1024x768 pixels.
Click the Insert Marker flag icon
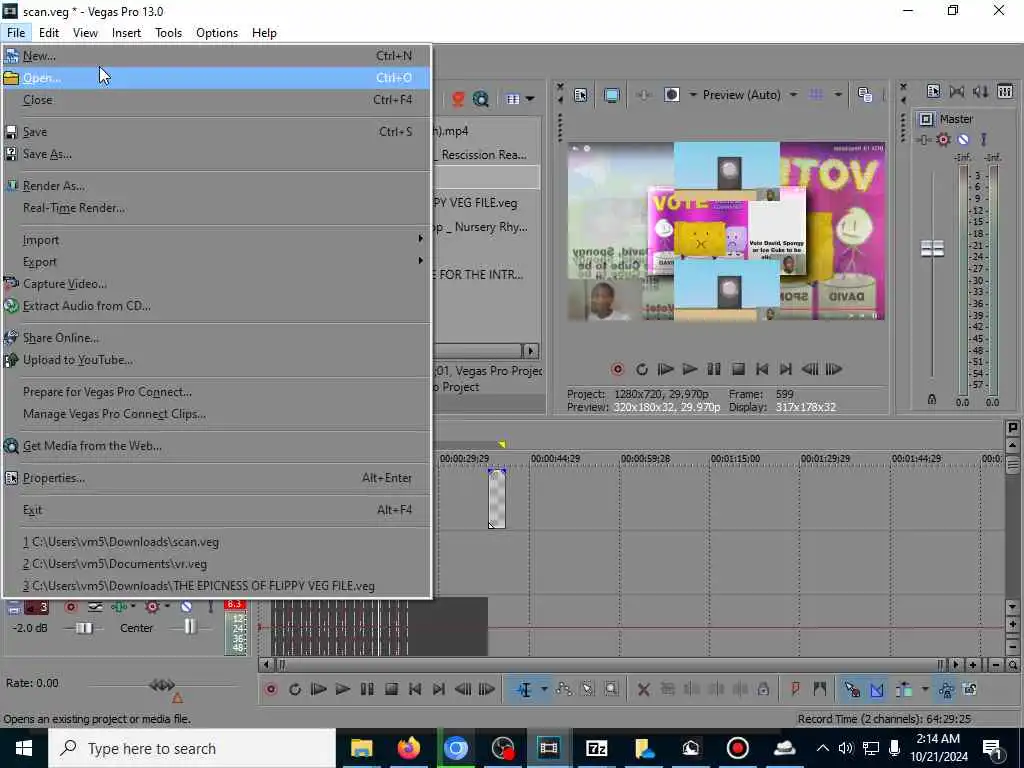(x=795, y=689)
